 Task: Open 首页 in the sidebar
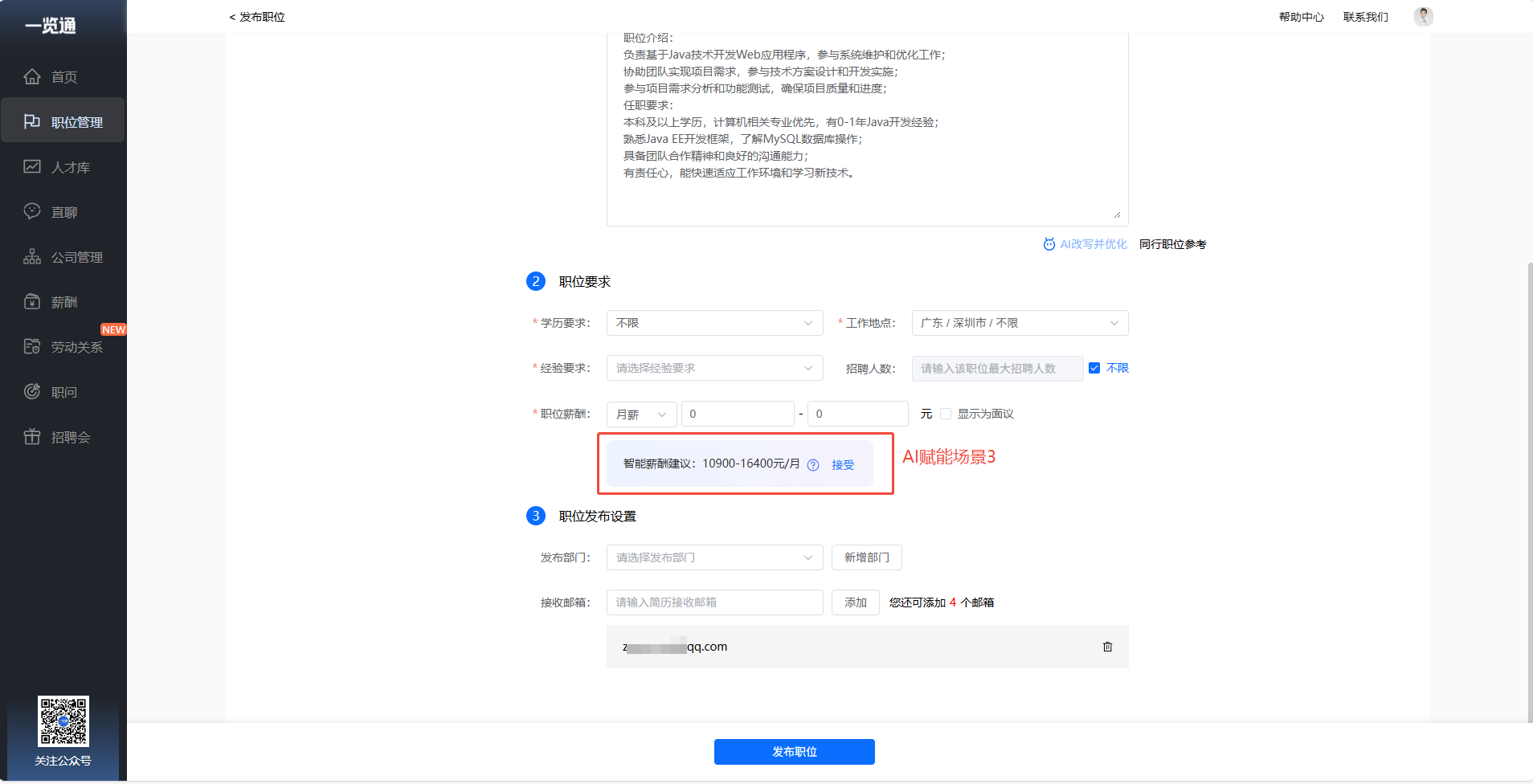click(63, 76)
